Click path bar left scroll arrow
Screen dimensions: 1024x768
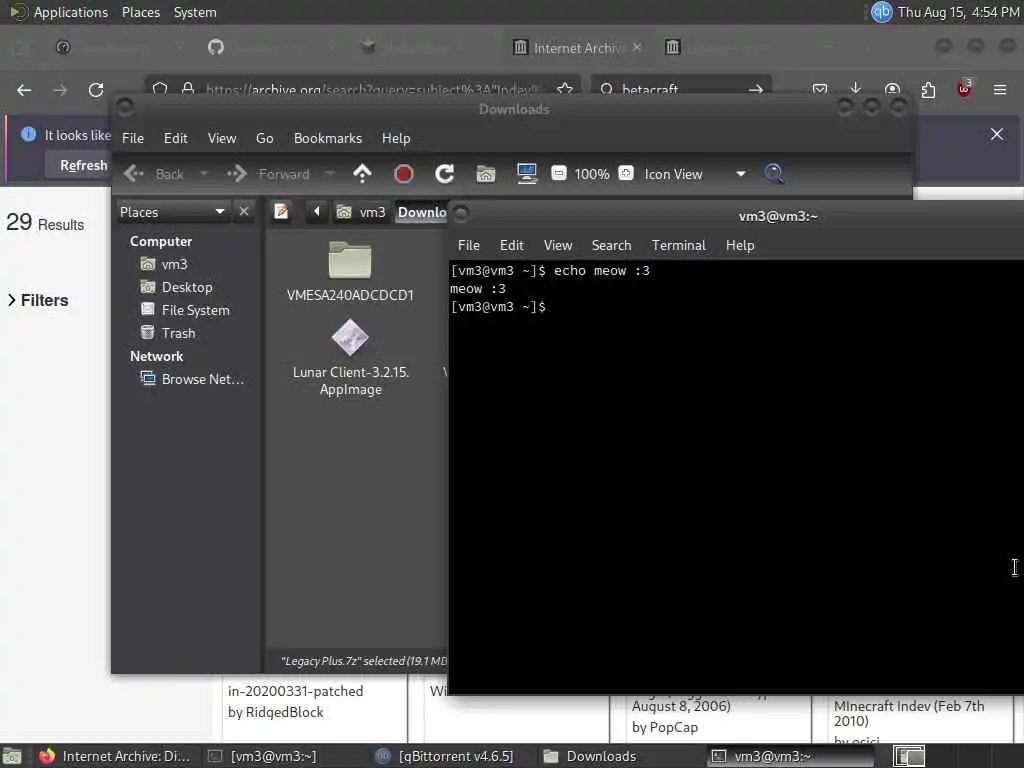tap(317, 212)
